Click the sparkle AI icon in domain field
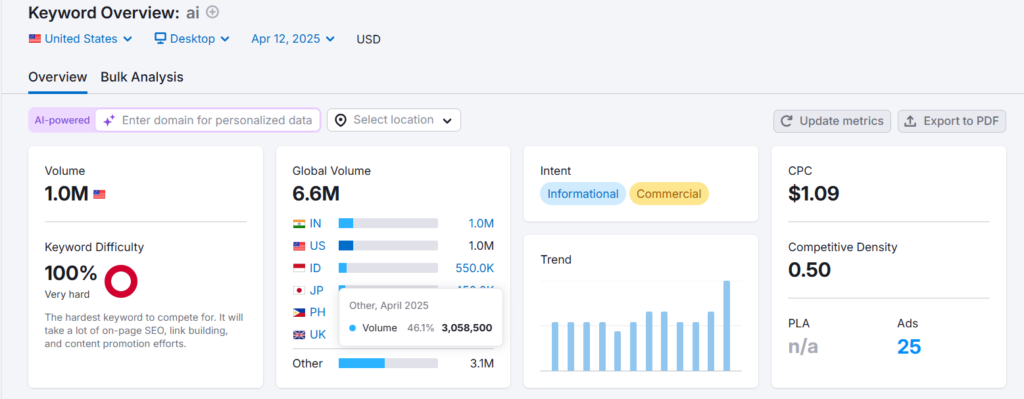This screenshot has width=1024, height=399. click(109, 120)
